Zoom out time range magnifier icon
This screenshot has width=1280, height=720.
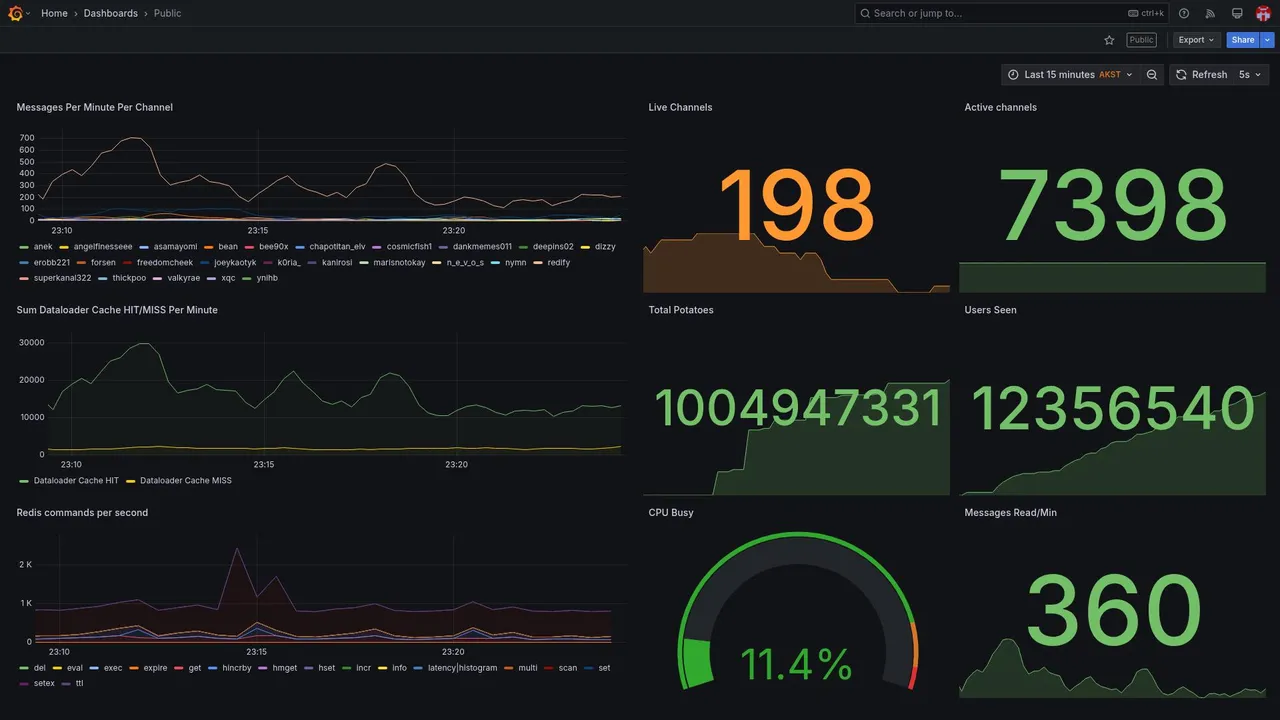point(1152,75)
